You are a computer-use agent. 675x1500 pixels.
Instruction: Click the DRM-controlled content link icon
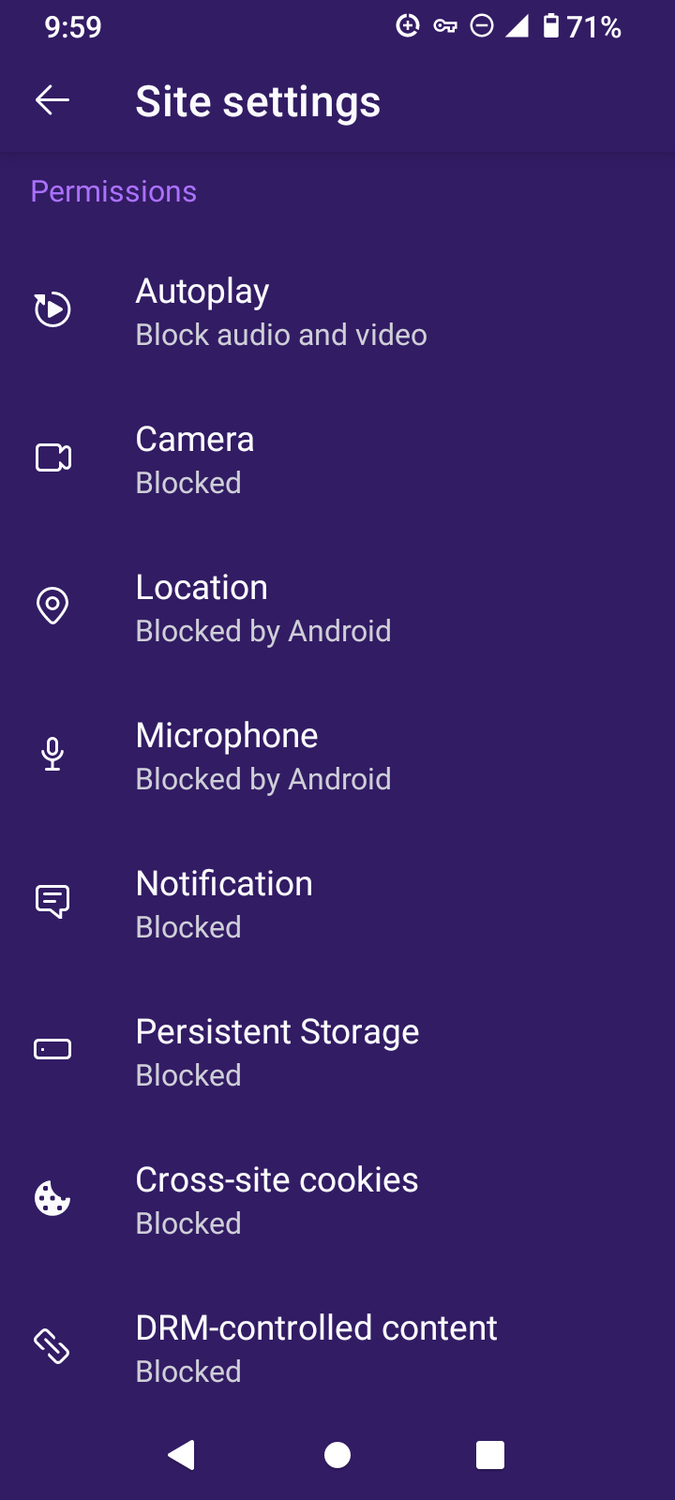pos(52,1345)
